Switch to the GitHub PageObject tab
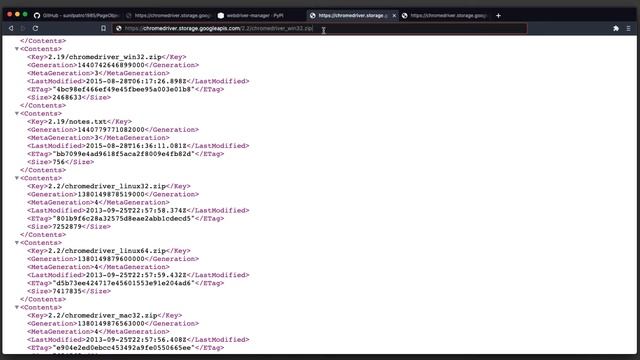The image size is (640, 360). (77, 16)
